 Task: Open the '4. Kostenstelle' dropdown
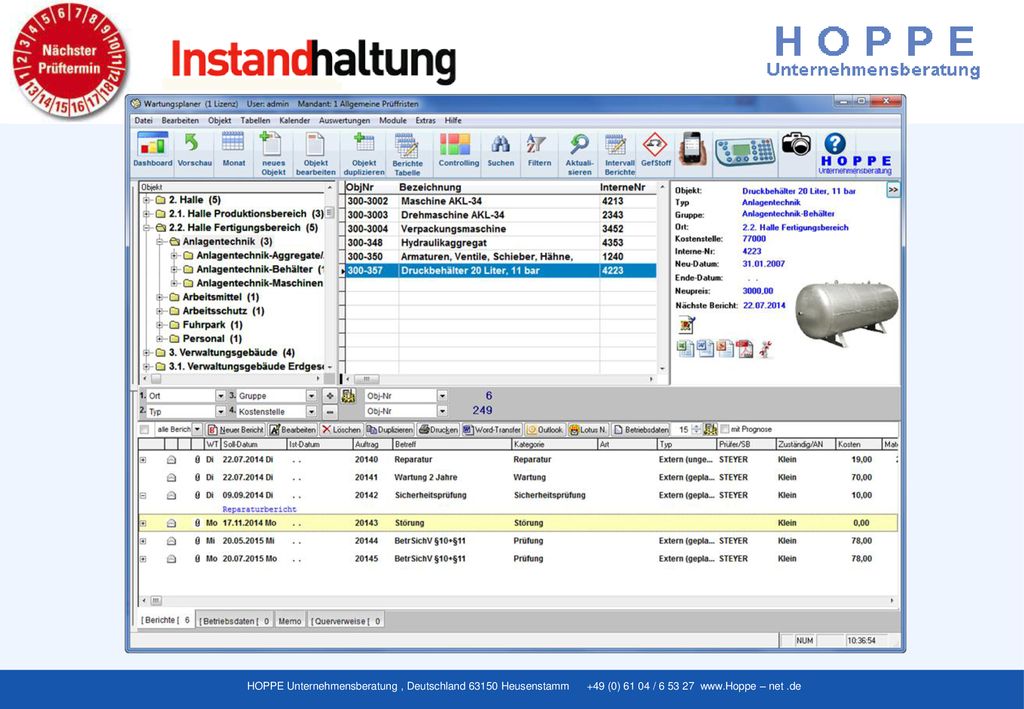pyautogui.click(x=312, y=411)
